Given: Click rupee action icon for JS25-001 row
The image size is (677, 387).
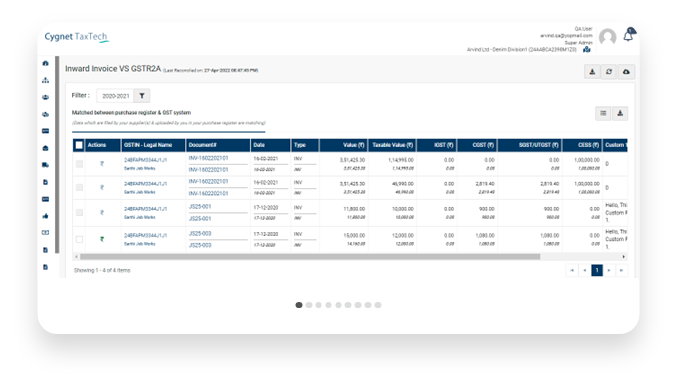Looking at the screenshot, I should (x=102, y=213).
